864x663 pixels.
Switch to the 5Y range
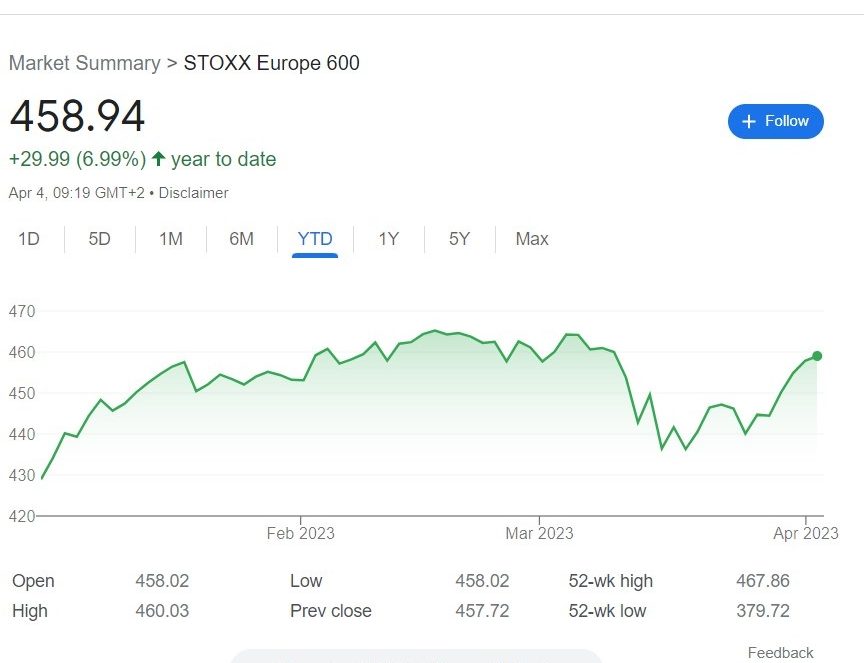click(459, 239)
